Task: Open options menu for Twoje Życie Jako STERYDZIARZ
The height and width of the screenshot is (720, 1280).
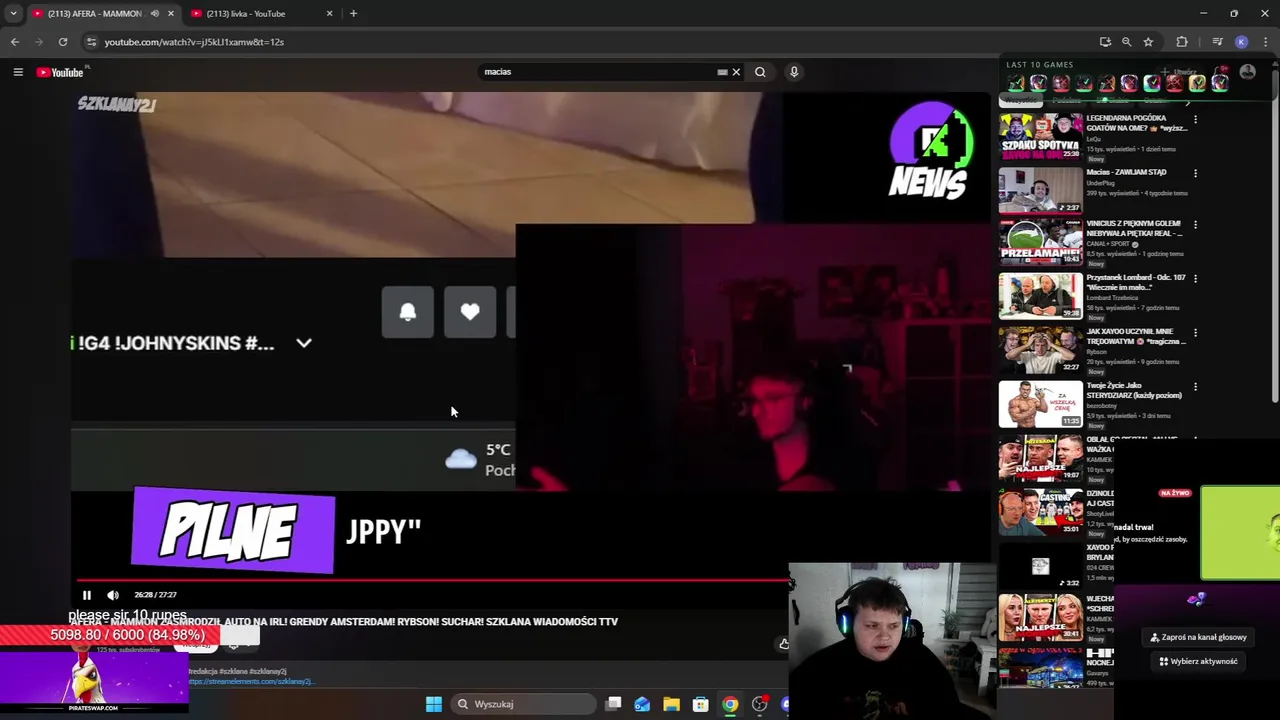Action: point(1195,387)
